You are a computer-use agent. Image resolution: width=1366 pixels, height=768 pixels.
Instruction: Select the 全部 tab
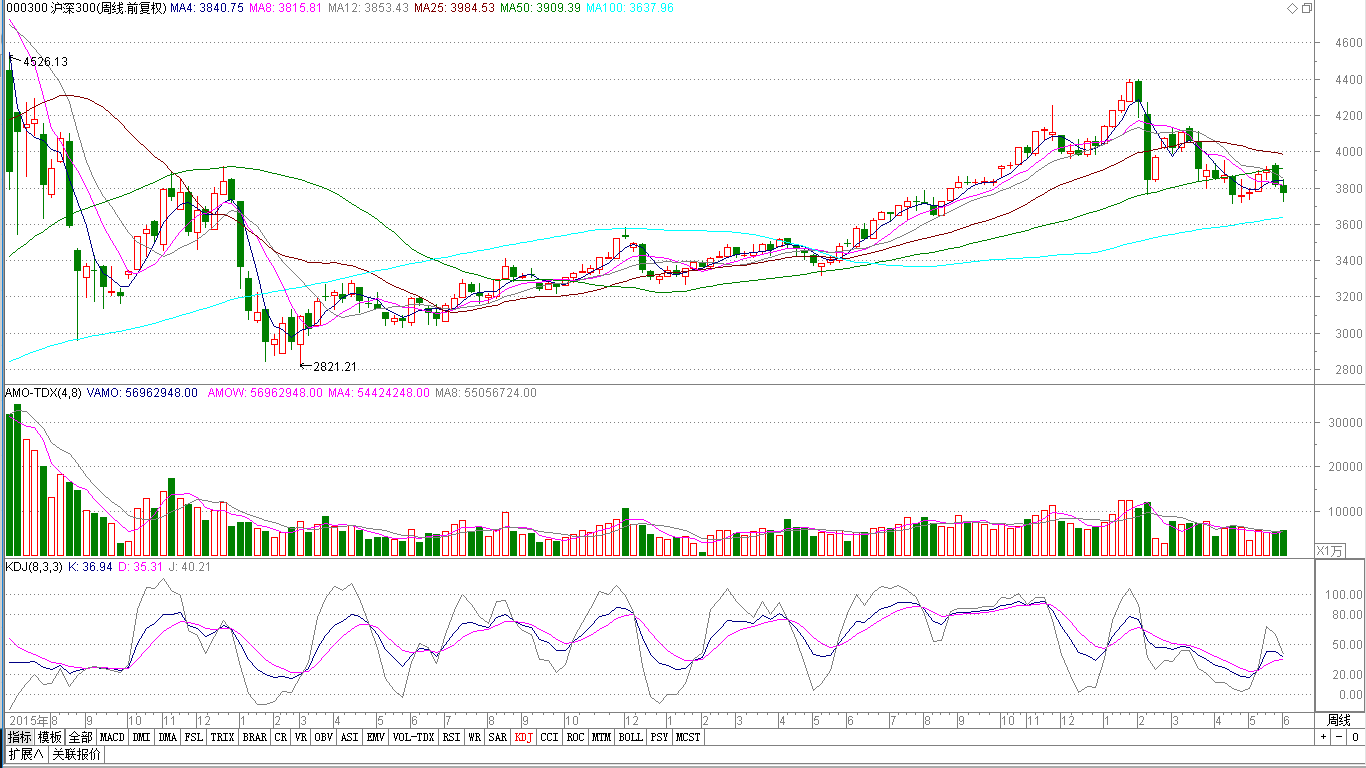[x=81, y=737]
